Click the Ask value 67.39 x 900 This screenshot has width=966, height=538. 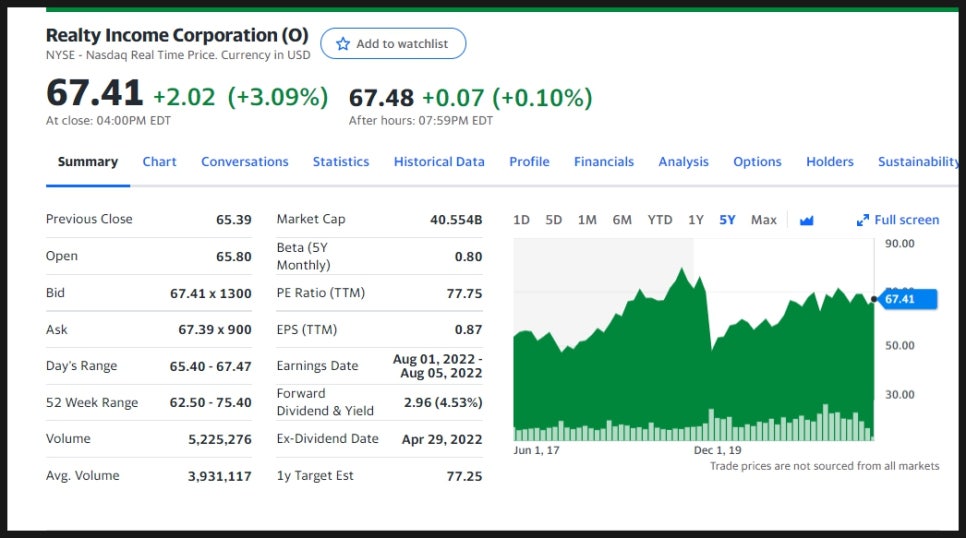215,330
